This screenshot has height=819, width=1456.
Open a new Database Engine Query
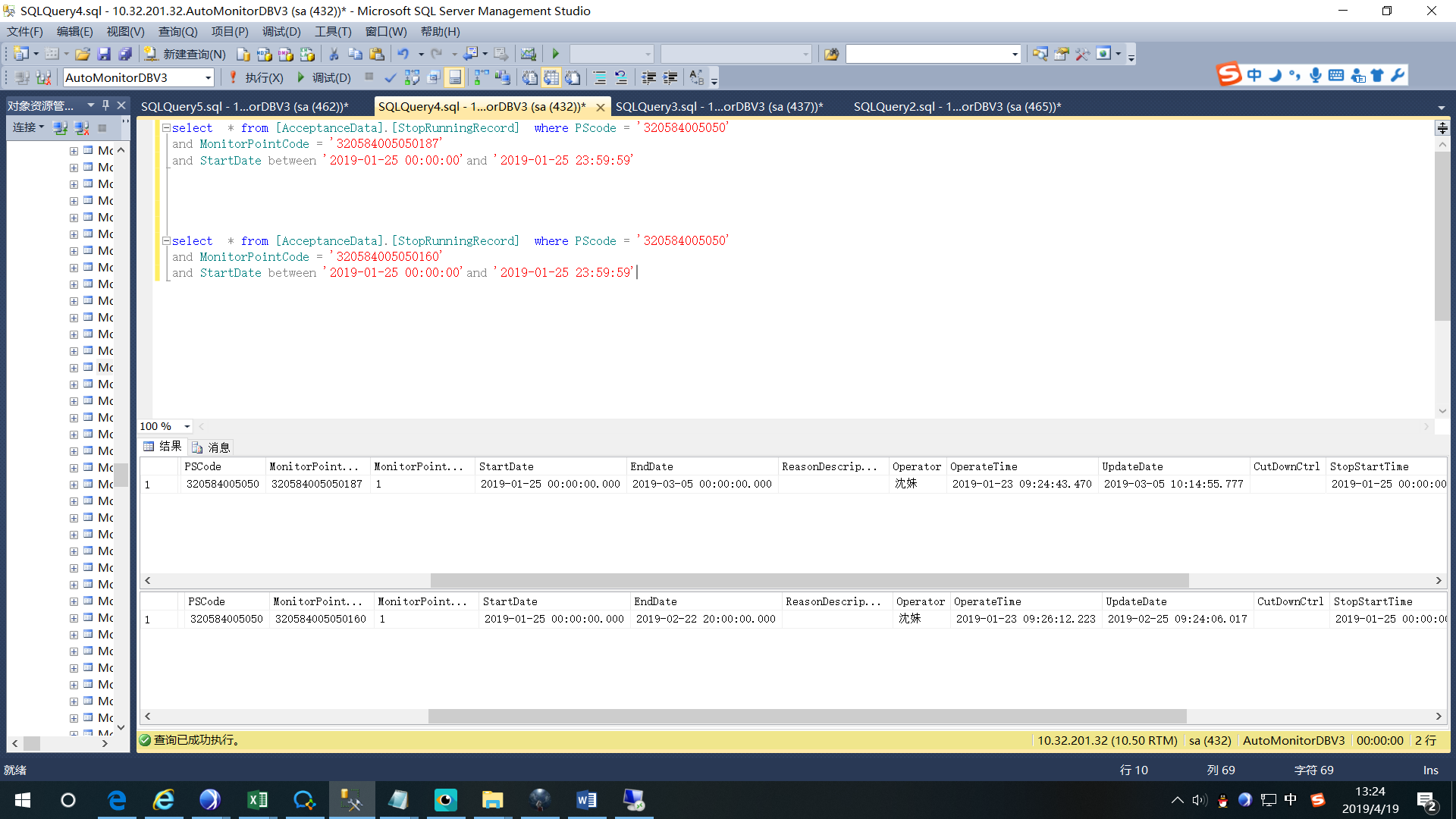coord(243,54)
